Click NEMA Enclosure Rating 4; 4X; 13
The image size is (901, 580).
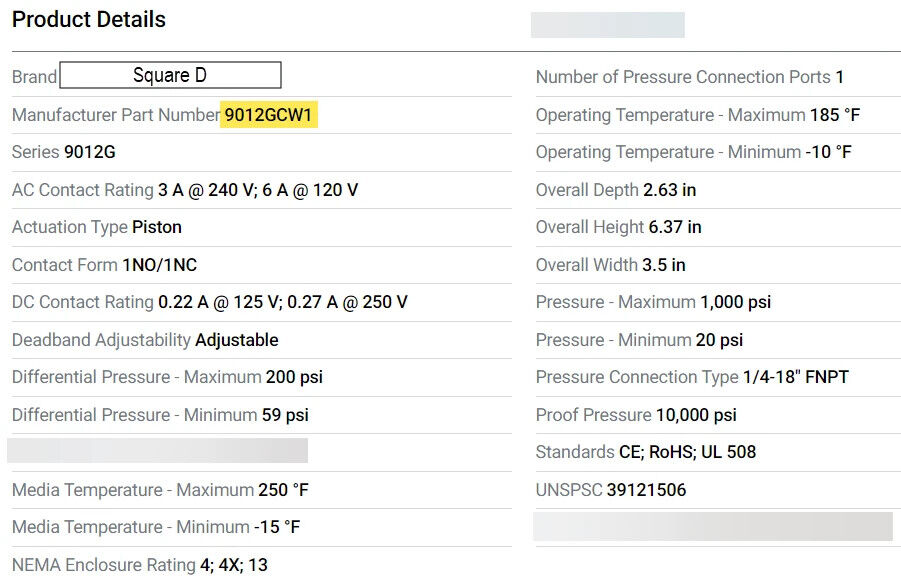coord(234,565)
